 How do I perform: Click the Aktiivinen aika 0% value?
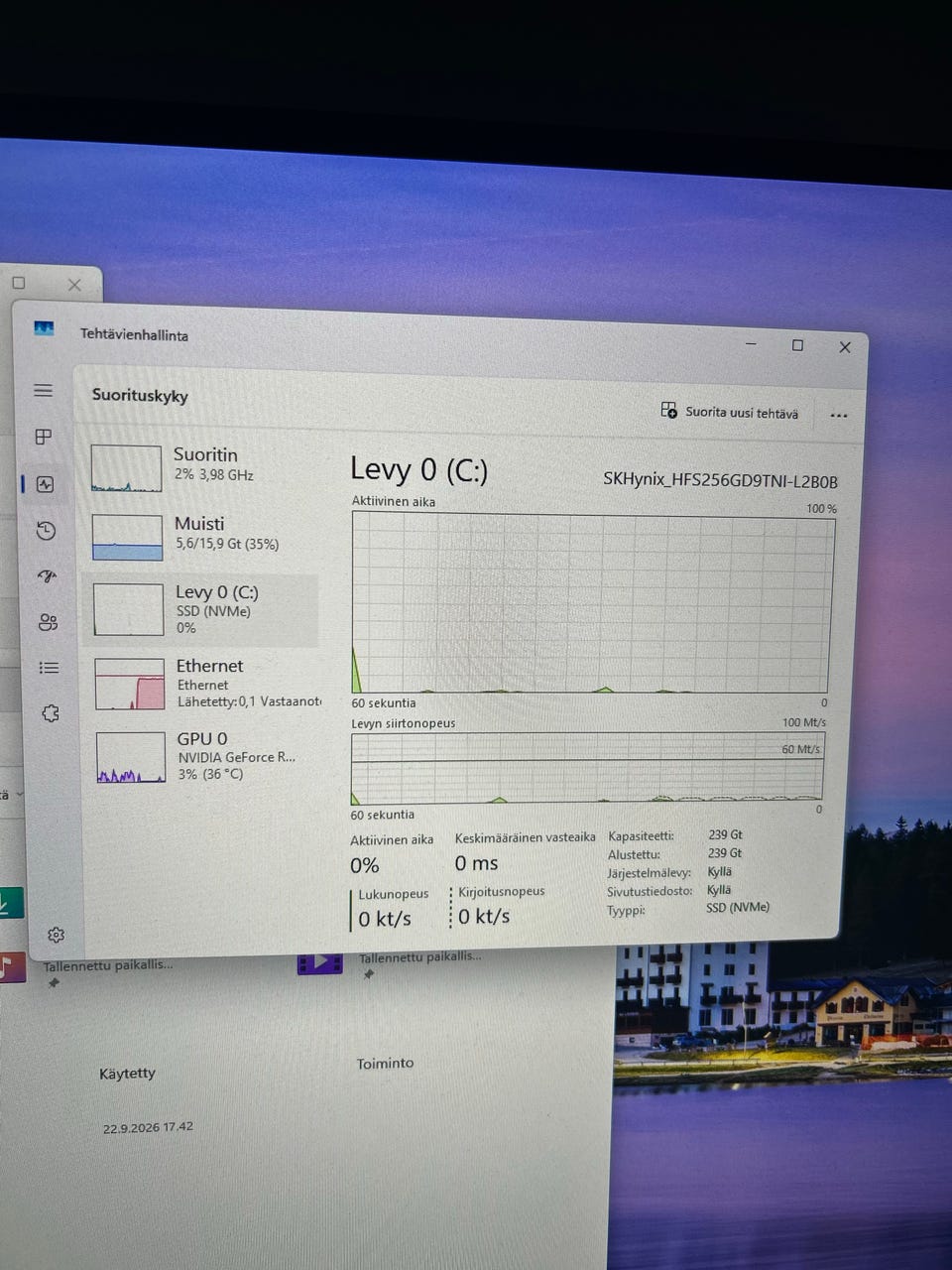pos(365,866)
